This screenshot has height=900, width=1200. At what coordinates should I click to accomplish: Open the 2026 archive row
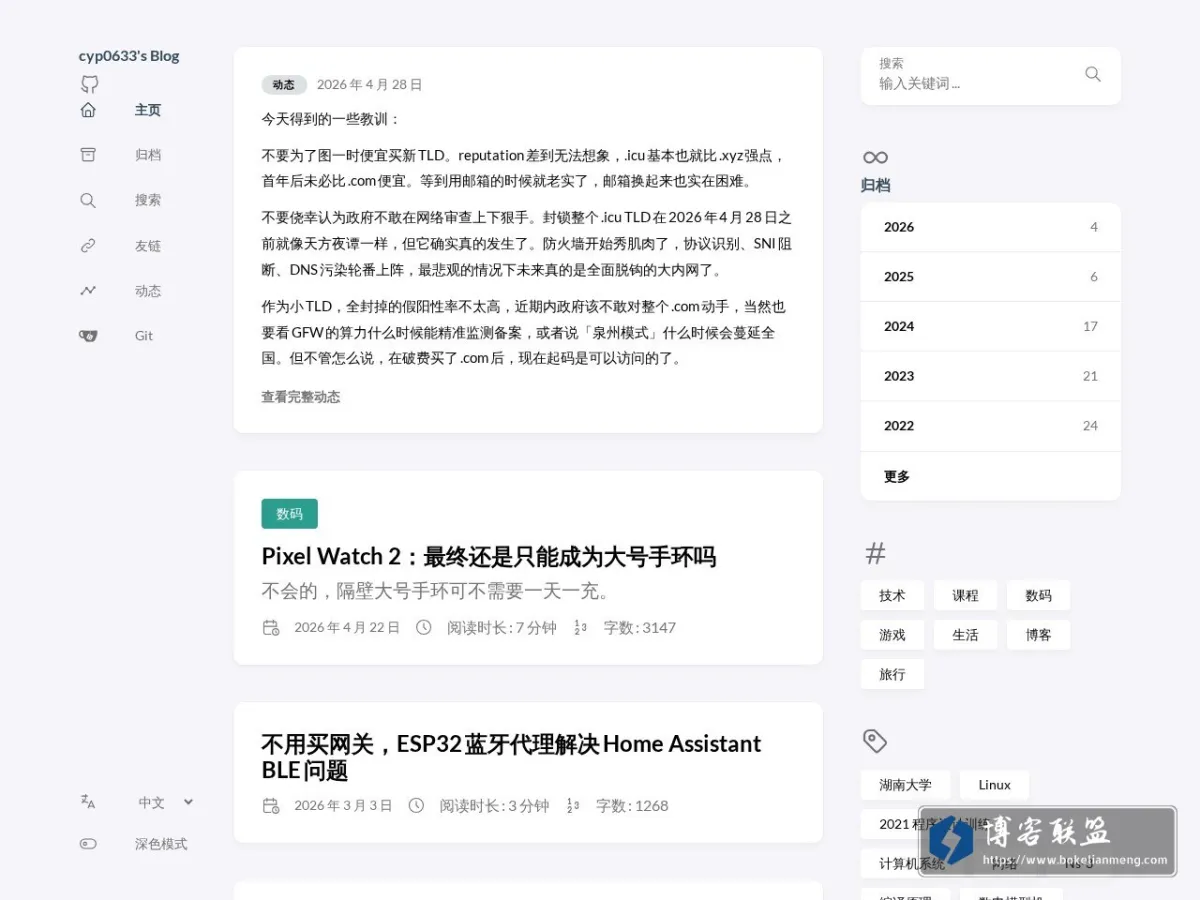(x=991, y=227)
